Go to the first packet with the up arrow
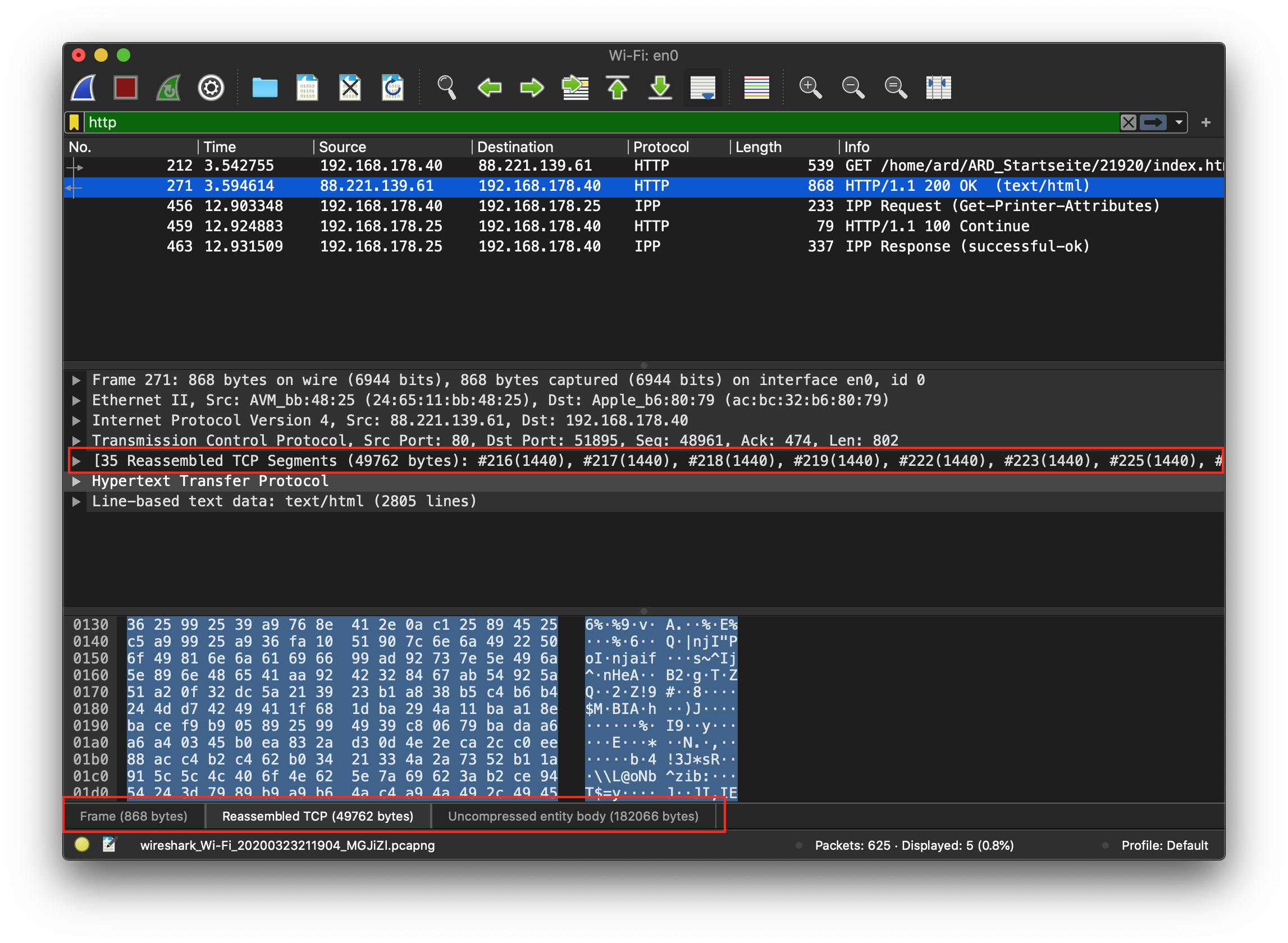Viewport: 1288px width, 943px height. (617, 88)
